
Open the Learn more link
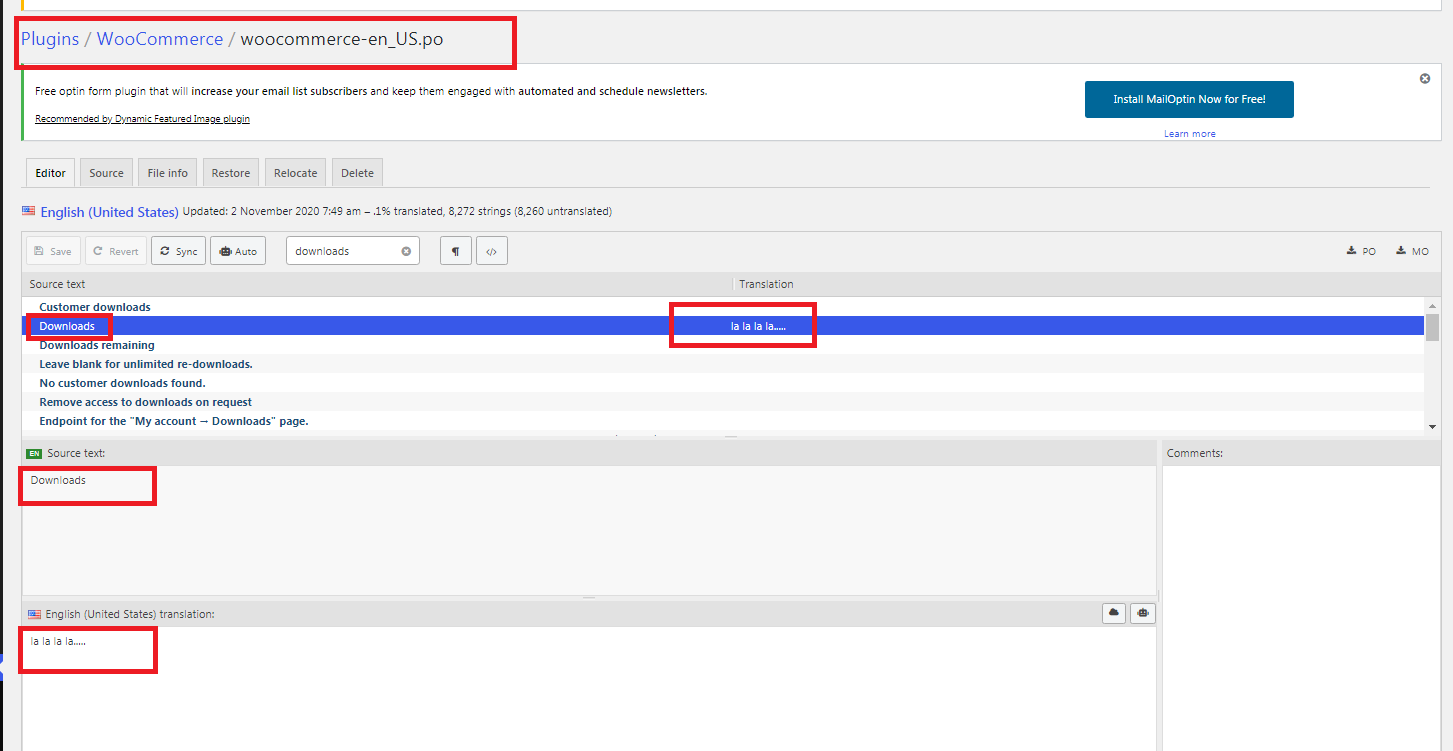click(1190, 133)
